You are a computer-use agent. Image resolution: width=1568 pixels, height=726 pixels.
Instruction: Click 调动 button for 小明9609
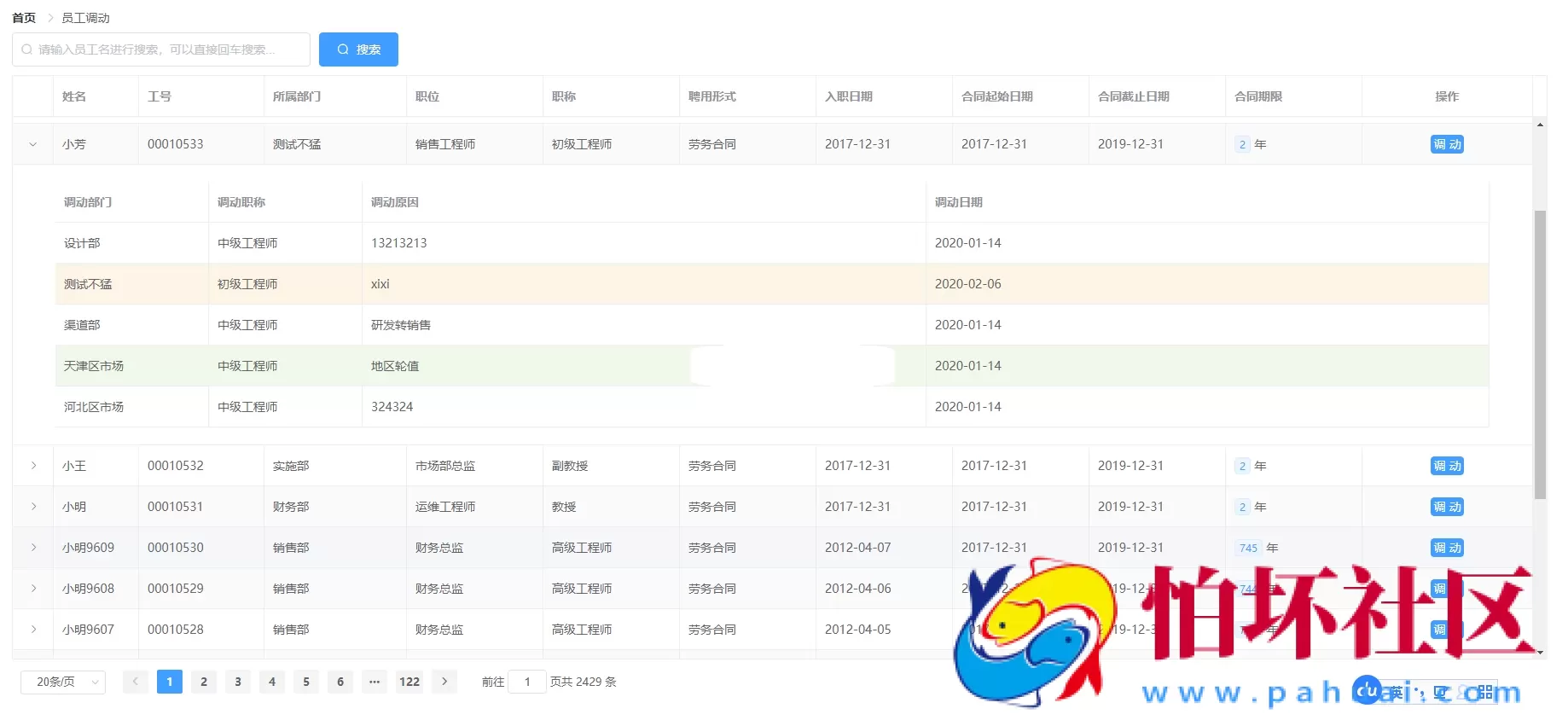(1447, 548)
